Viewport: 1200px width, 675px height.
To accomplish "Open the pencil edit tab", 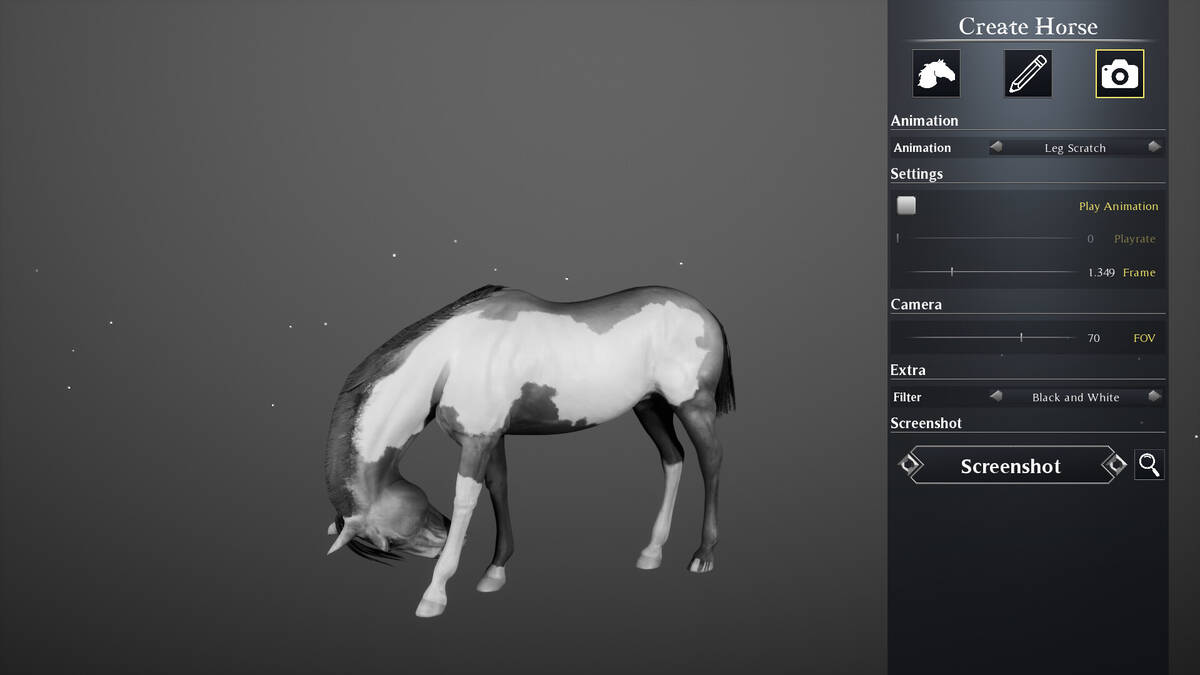I will (1028, 74).
